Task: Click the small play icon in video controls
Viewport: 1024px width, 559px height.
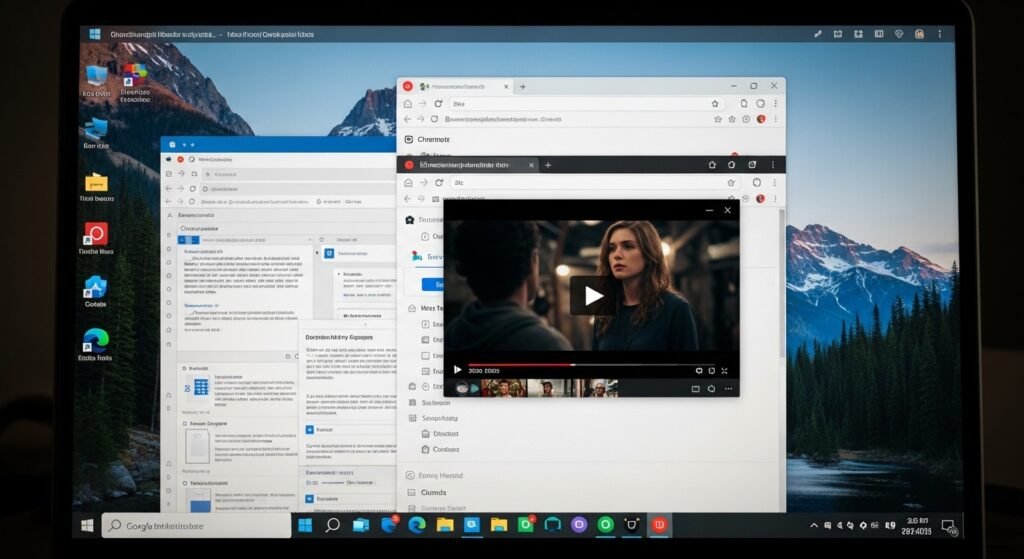Action: tap(458, 370)
